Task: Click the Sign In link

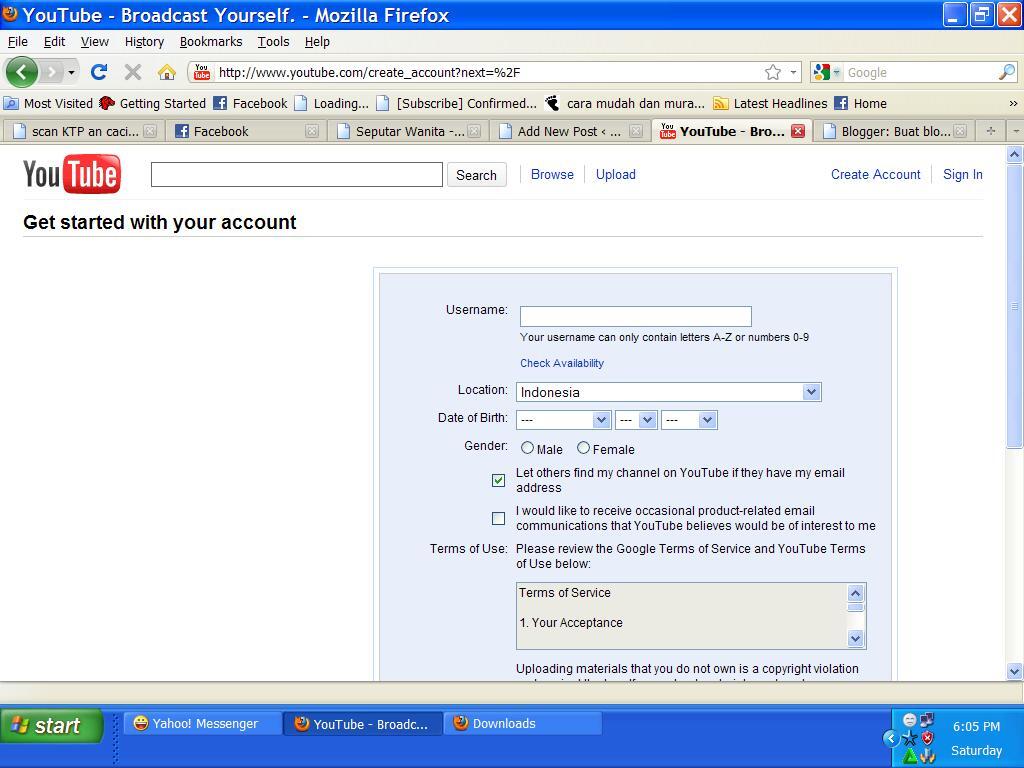Action: coord(963,174)
